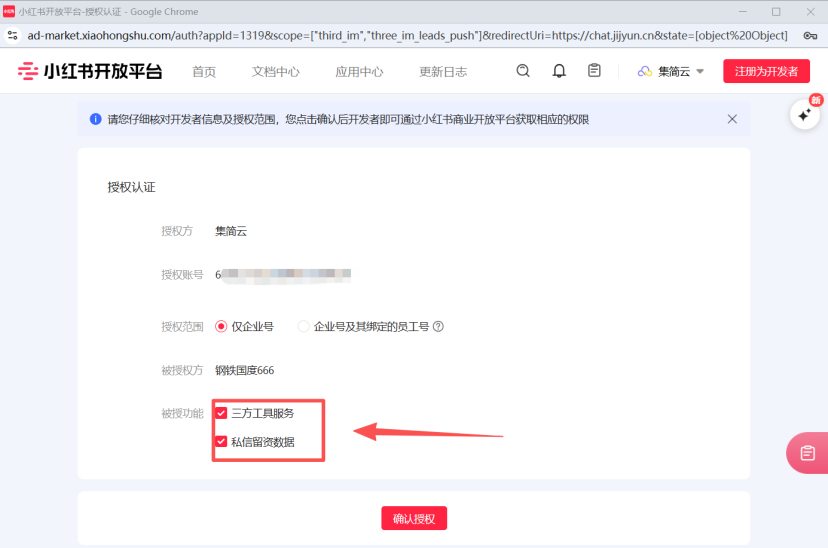Screen dimensions: 828x548
Task: Minimize the Chrome window
Action: (742, 12)
